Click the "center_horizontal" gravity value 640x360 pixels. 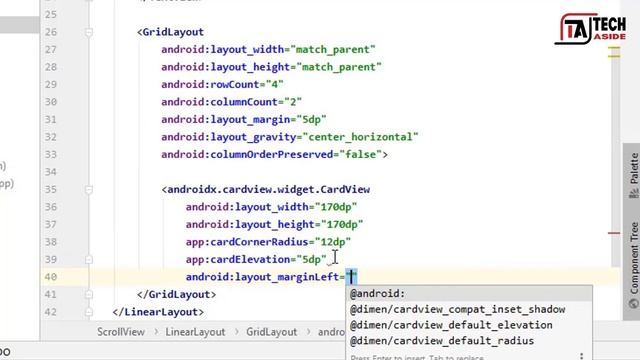(360, 137)
